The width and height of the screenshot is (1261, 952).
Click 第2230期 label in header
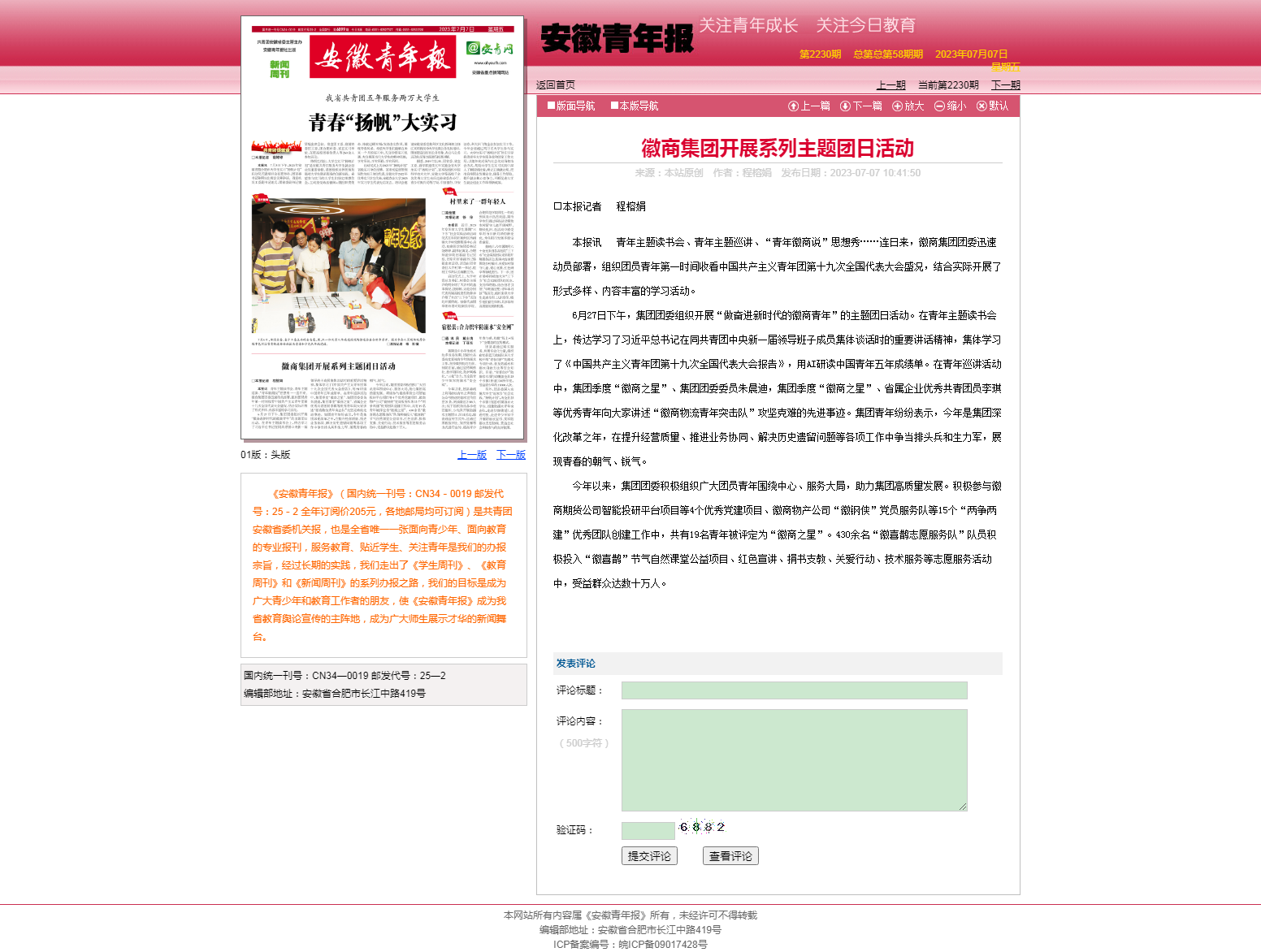click(820, 54)
